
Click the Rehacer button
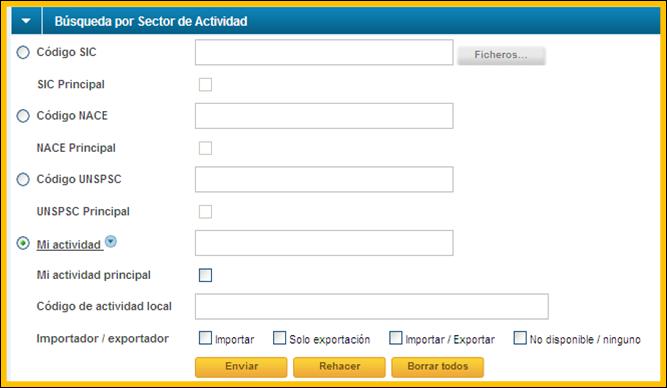(x=339, y=367)
